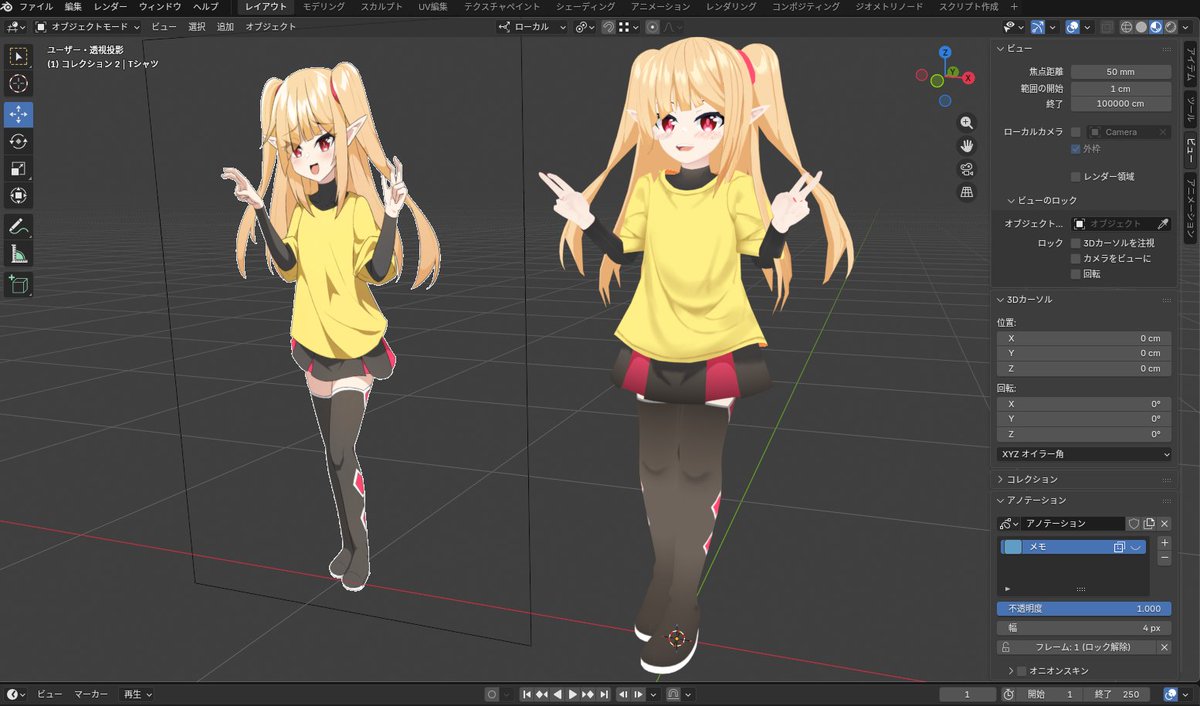Open the マーカー timeline menu
This screenshot has height=706, width=1200.
(x=91, y=694)
